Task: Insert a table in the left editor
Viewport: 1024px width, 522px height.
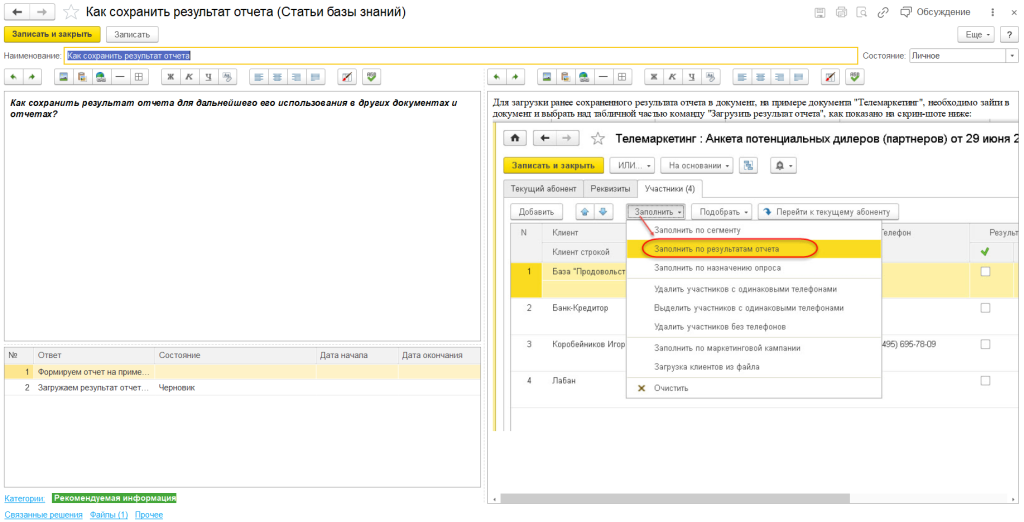Action: click(140, 77)
